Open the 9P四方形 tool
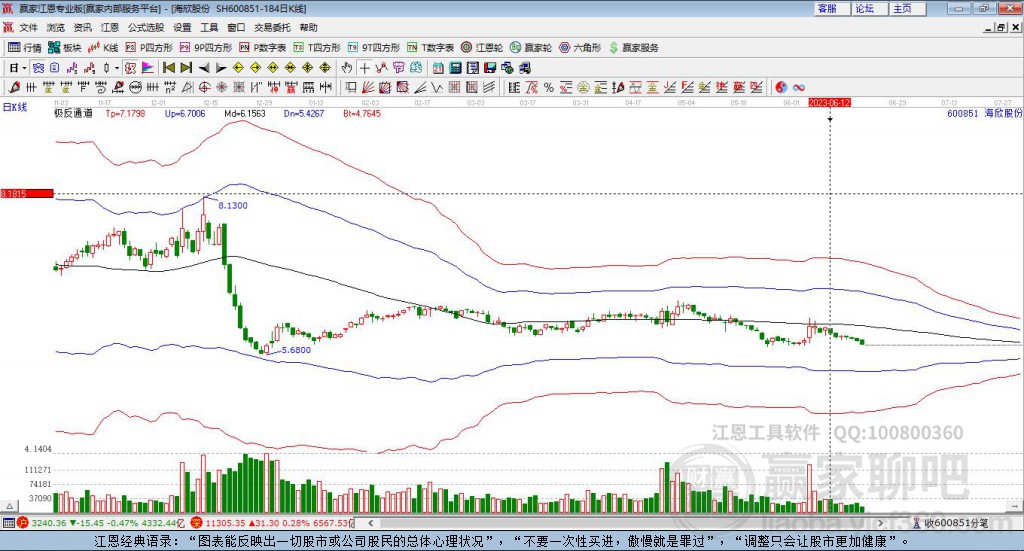This screenshot has height=551, width=1024. [x=206, y=48]
